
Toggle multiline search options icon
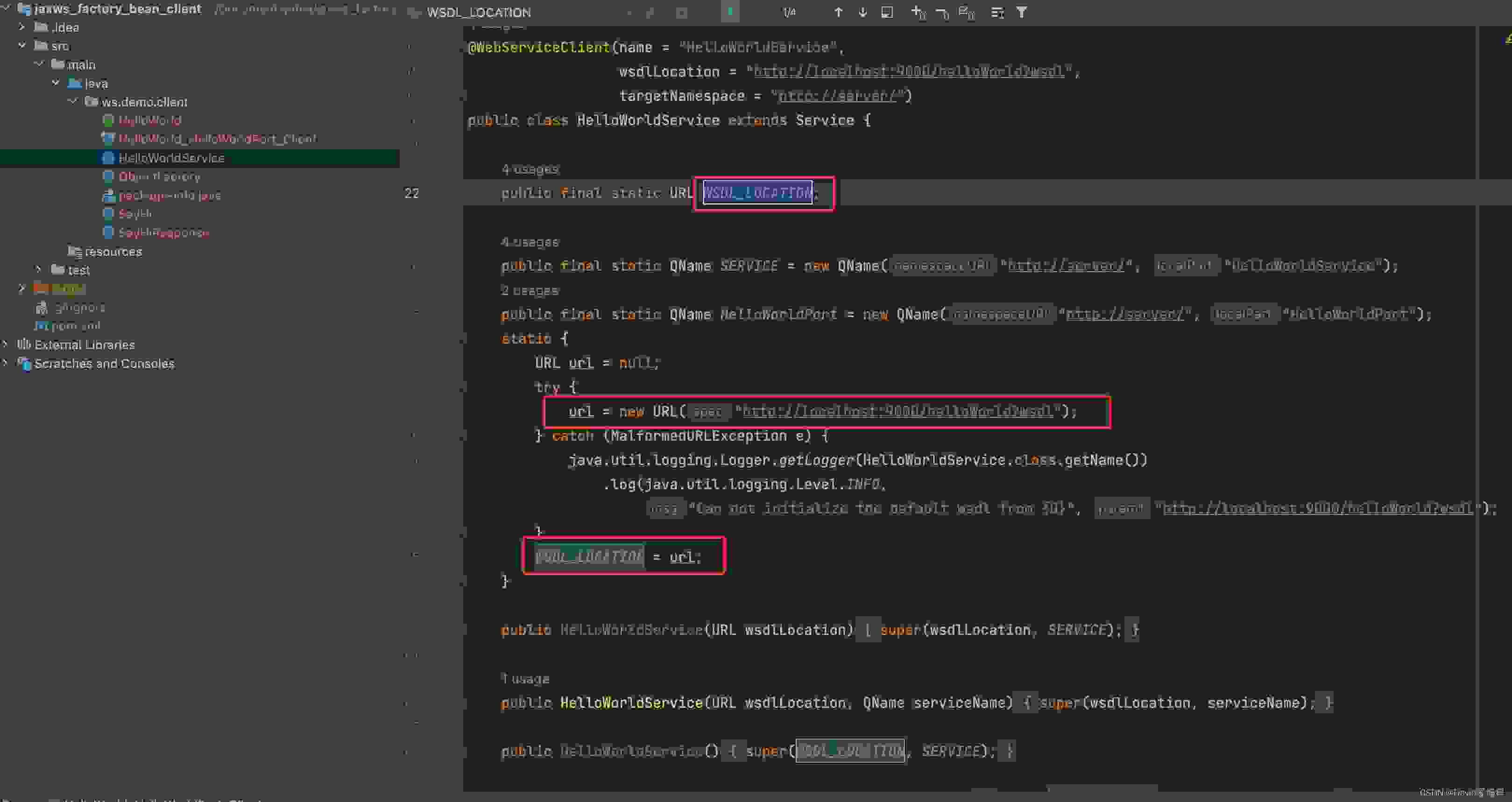click(997, 12)
